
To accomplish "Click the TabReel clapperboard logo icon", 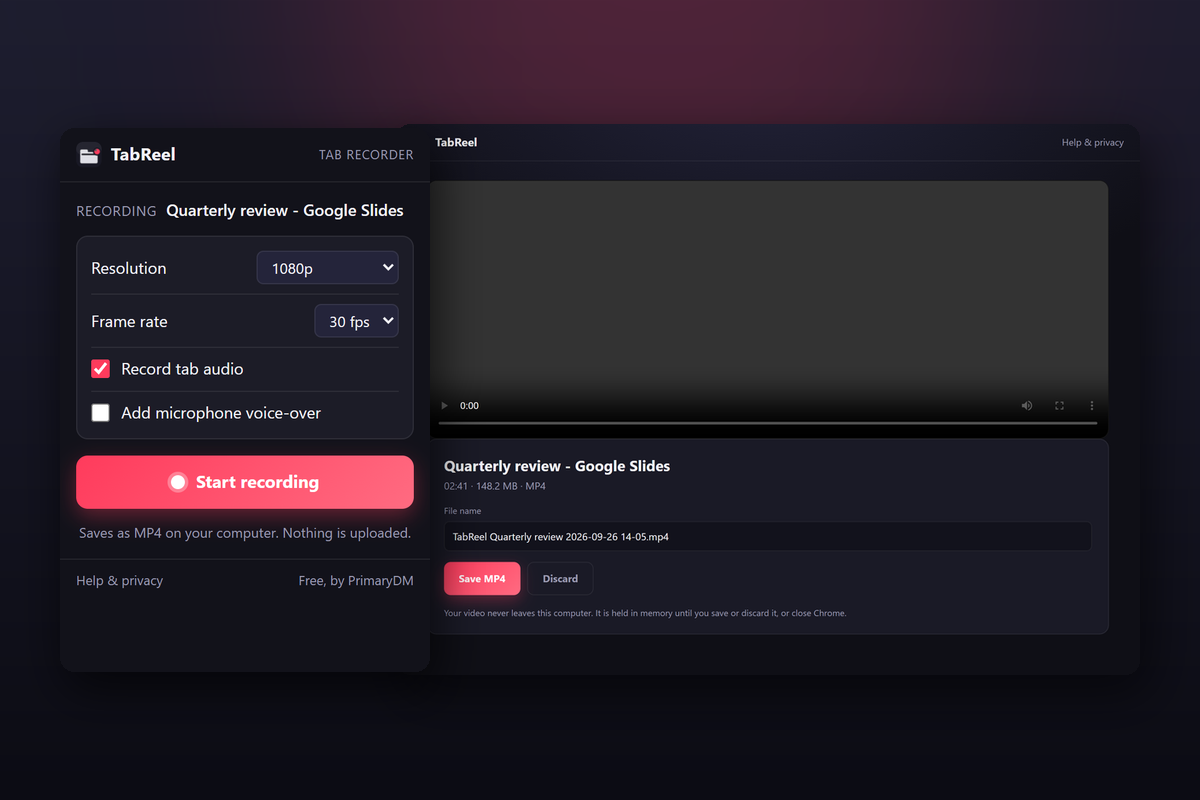I will [x=90, y=154].
